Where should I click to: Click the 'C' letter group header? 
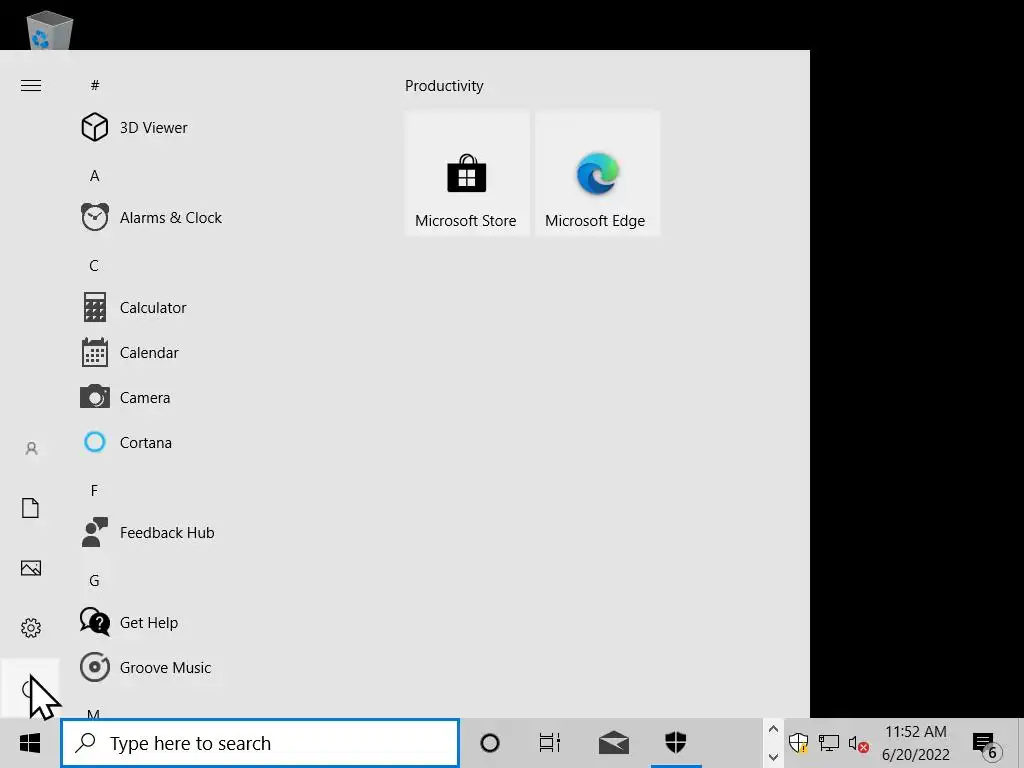(x=94, y=266)
